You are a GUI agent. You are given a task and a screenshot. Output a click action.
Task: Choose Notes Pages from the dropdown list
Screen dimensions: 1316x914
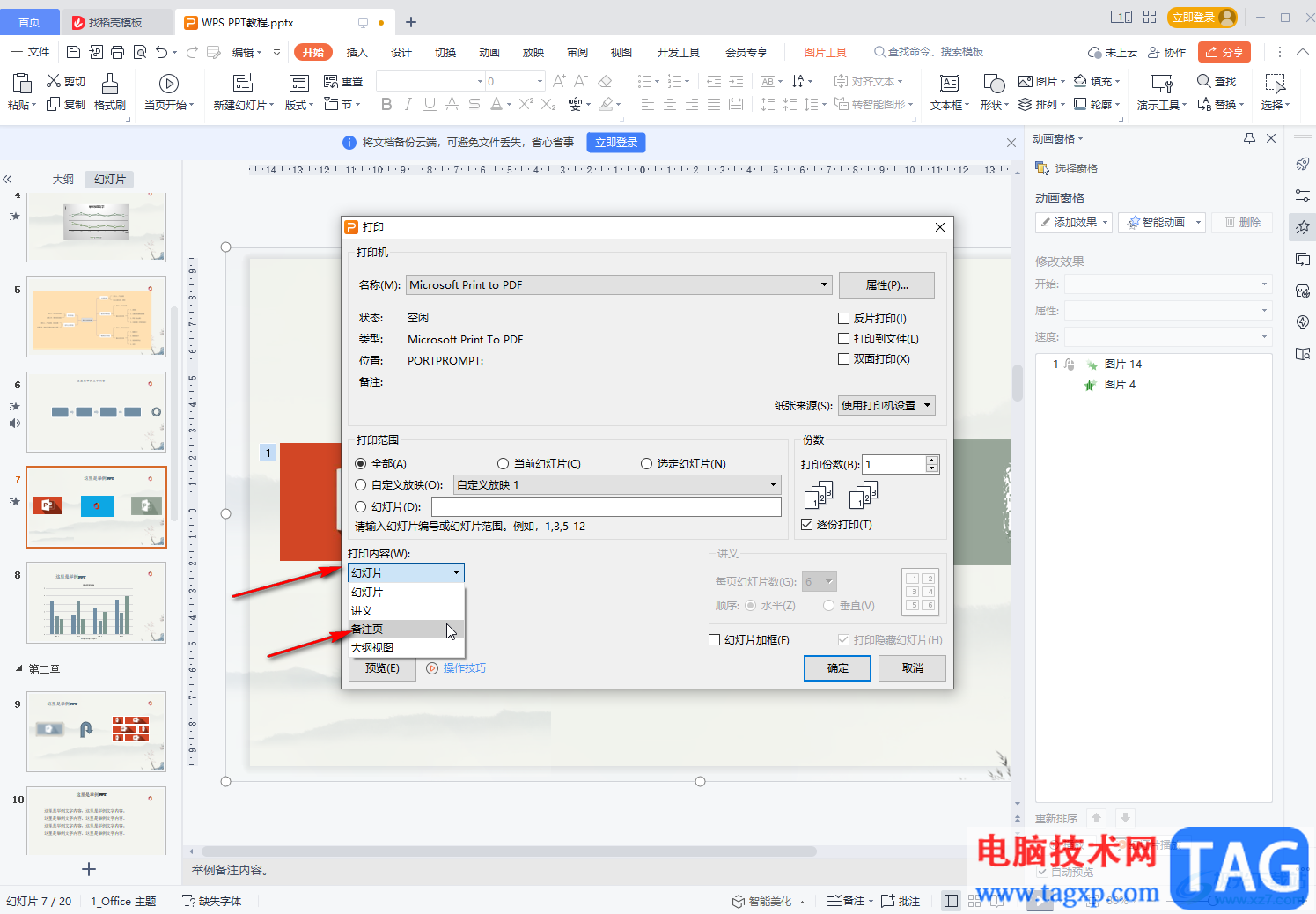406,629
